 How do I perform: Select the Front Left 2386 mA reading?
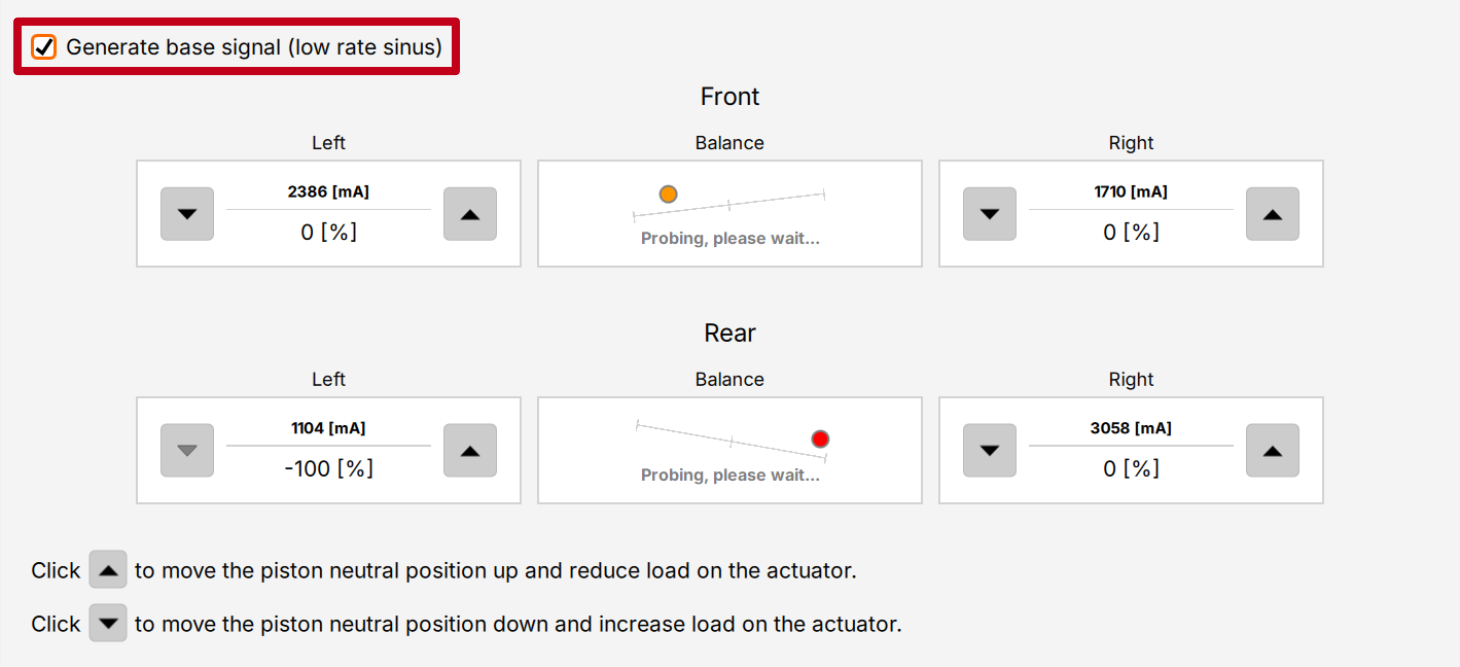pos(328,192)
